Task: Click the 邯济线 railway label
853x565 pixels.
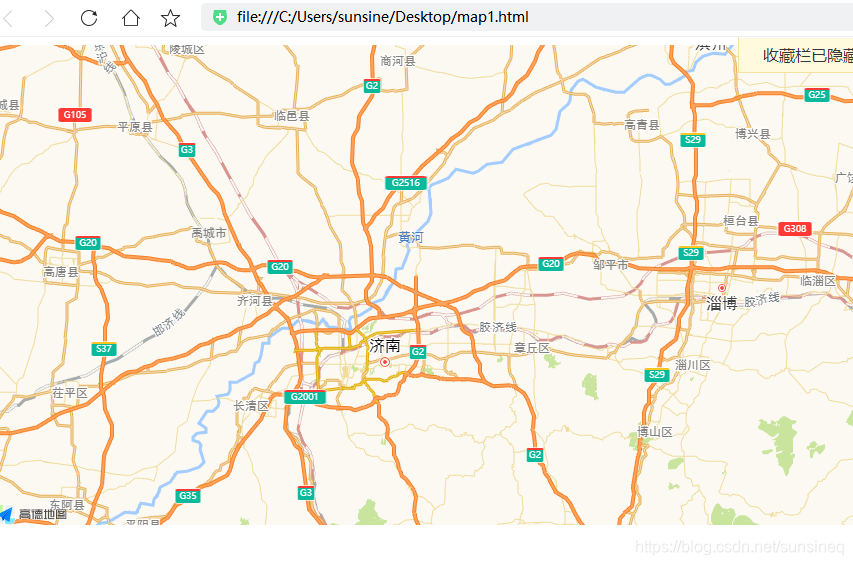Action: (x=169, y=322)
